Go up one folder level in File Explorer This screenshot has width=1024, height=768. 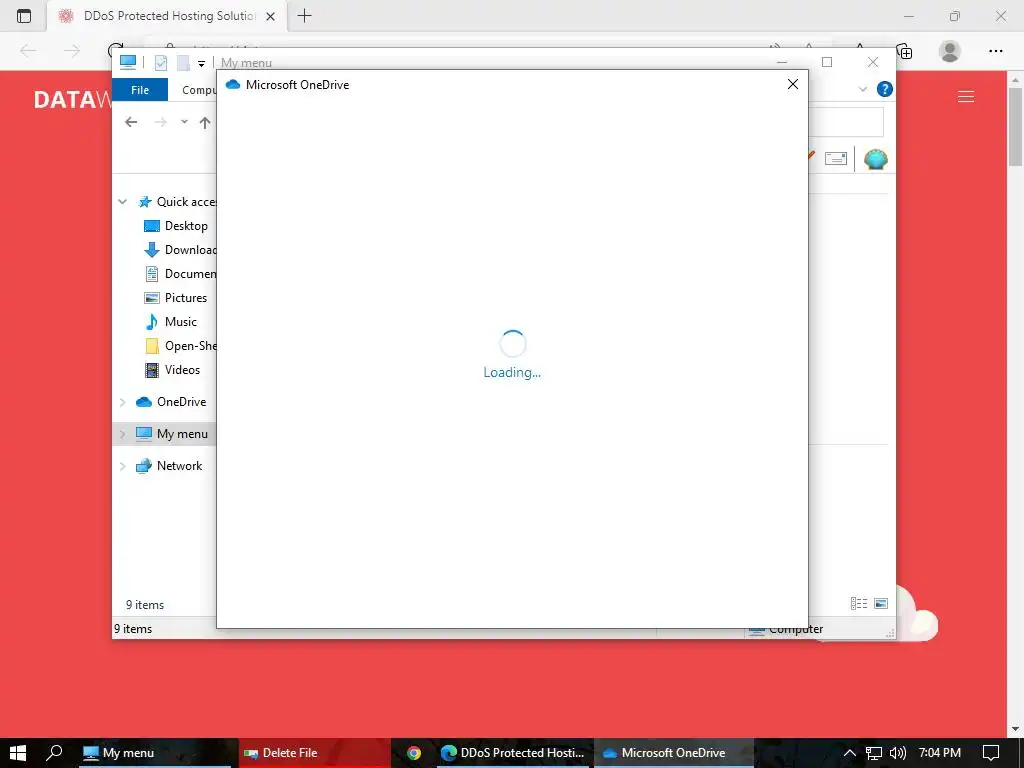[x=205, y=122]
